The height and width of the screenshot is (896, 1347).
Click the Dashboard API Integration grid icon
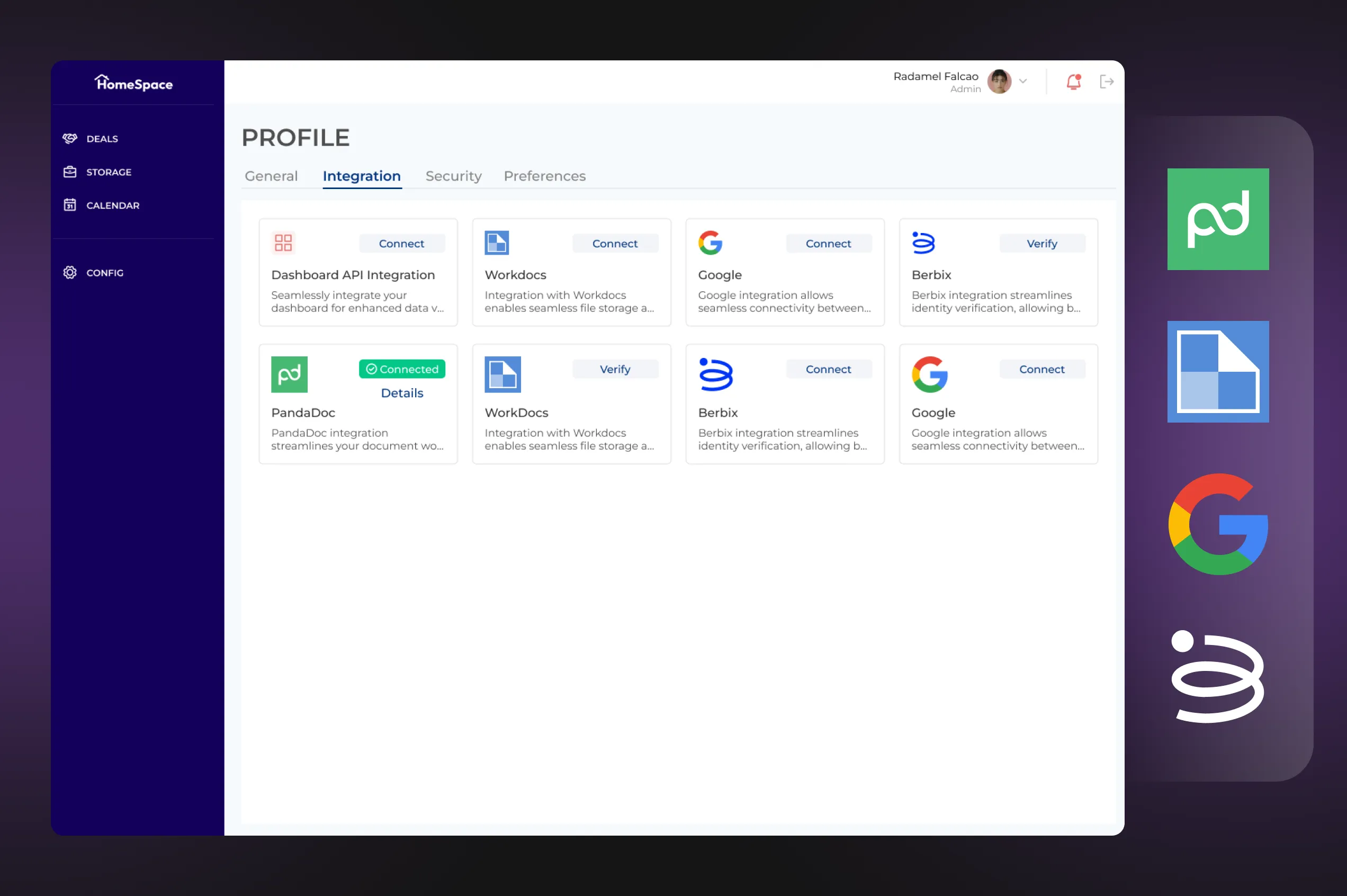coord(283,243)
